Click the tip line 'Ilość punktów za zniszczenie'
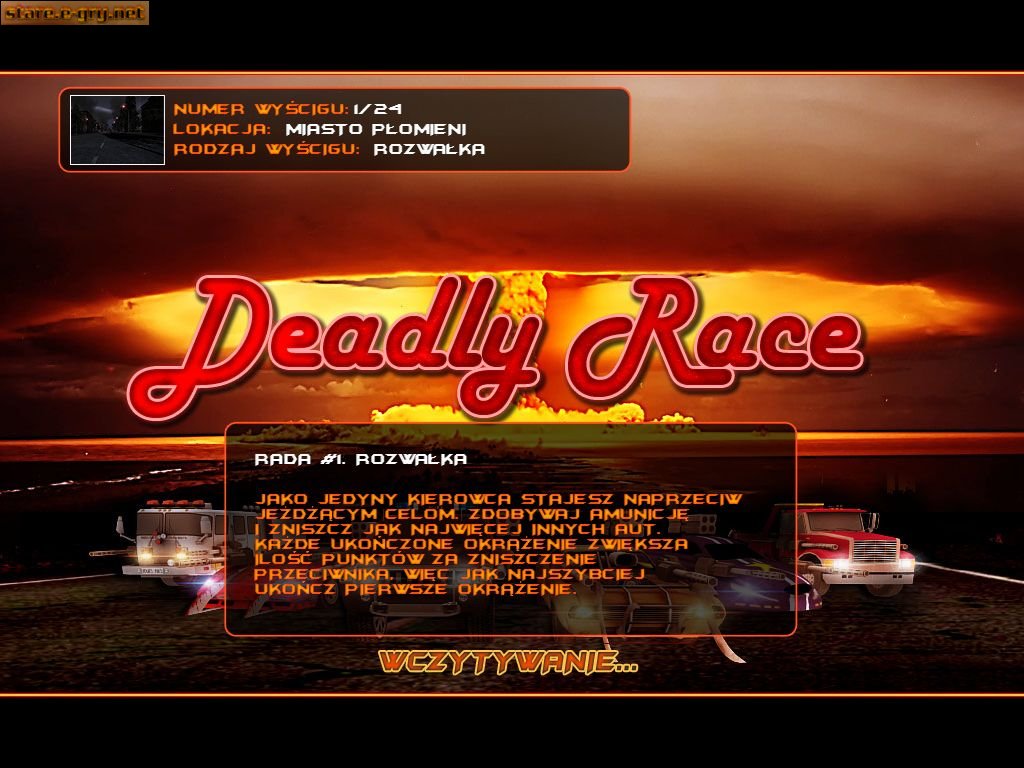The image size is (1024, 768). pyautogui.click(x=425, y=559)
